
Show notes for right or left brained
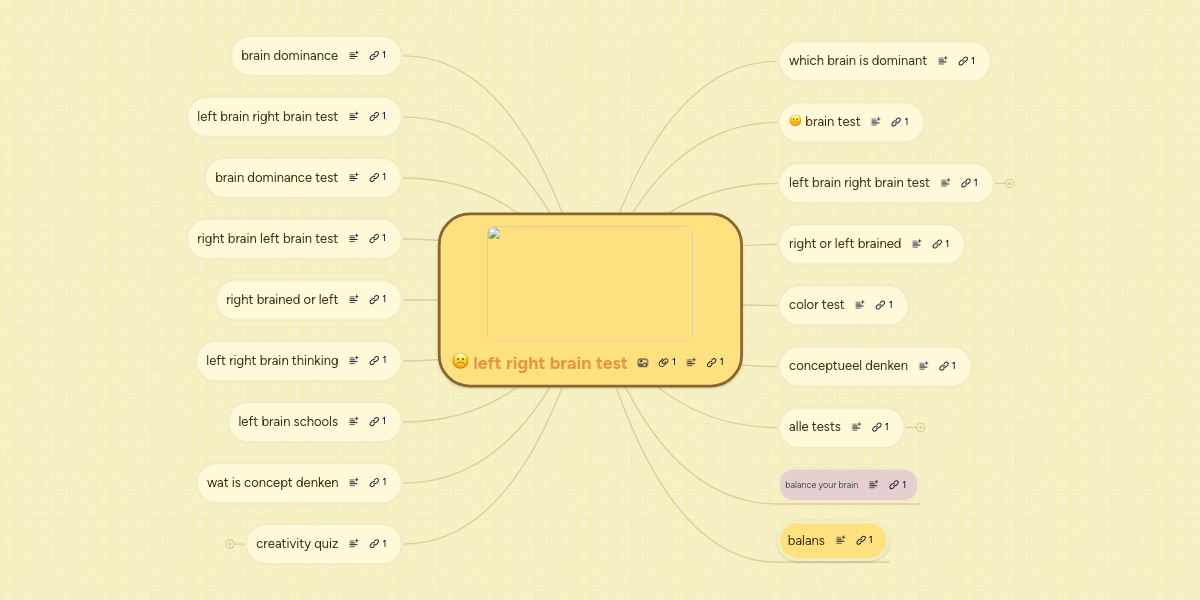[x=917, y=244]
